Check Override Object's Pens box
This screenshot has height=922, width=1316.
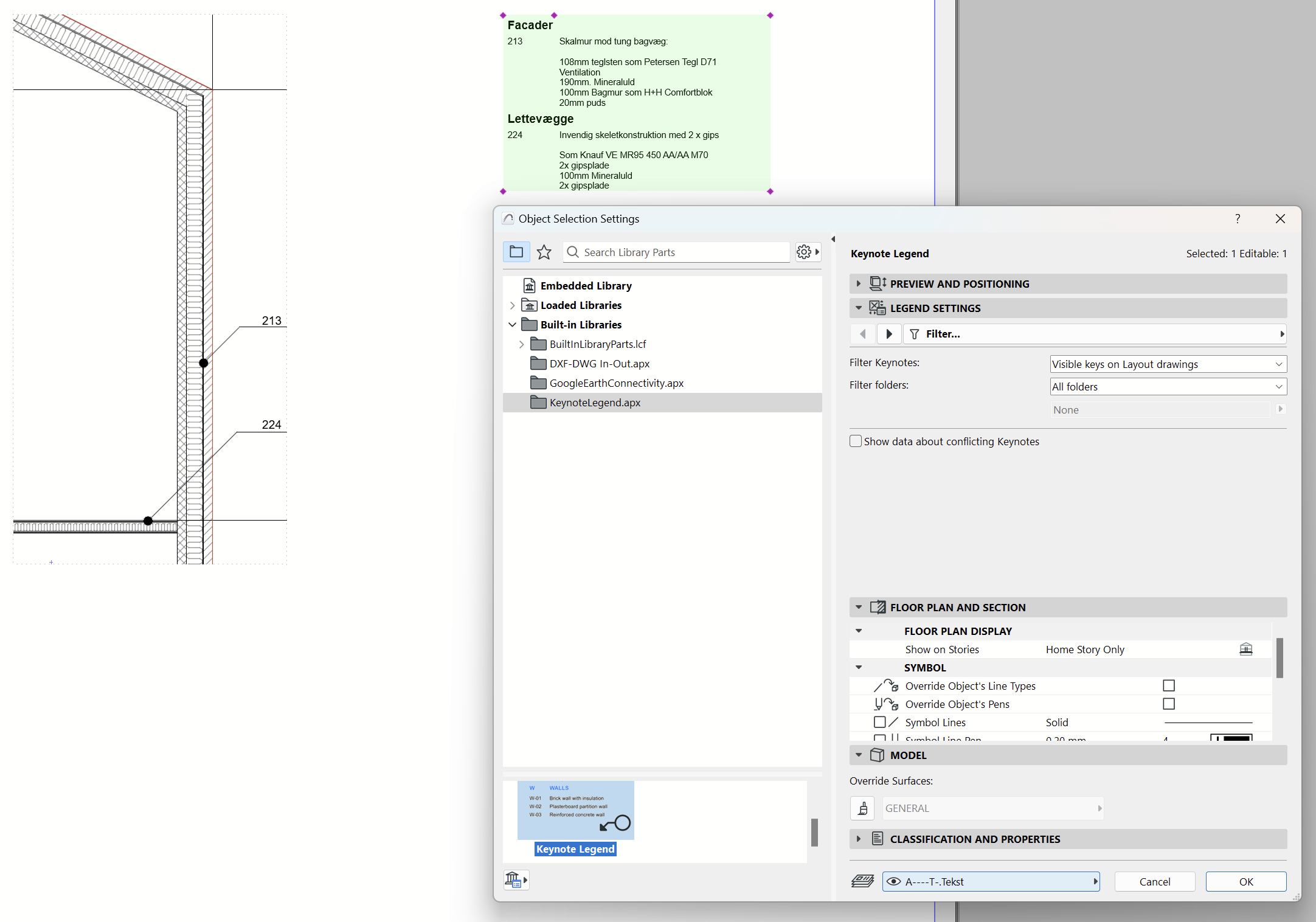[1168, 704]
